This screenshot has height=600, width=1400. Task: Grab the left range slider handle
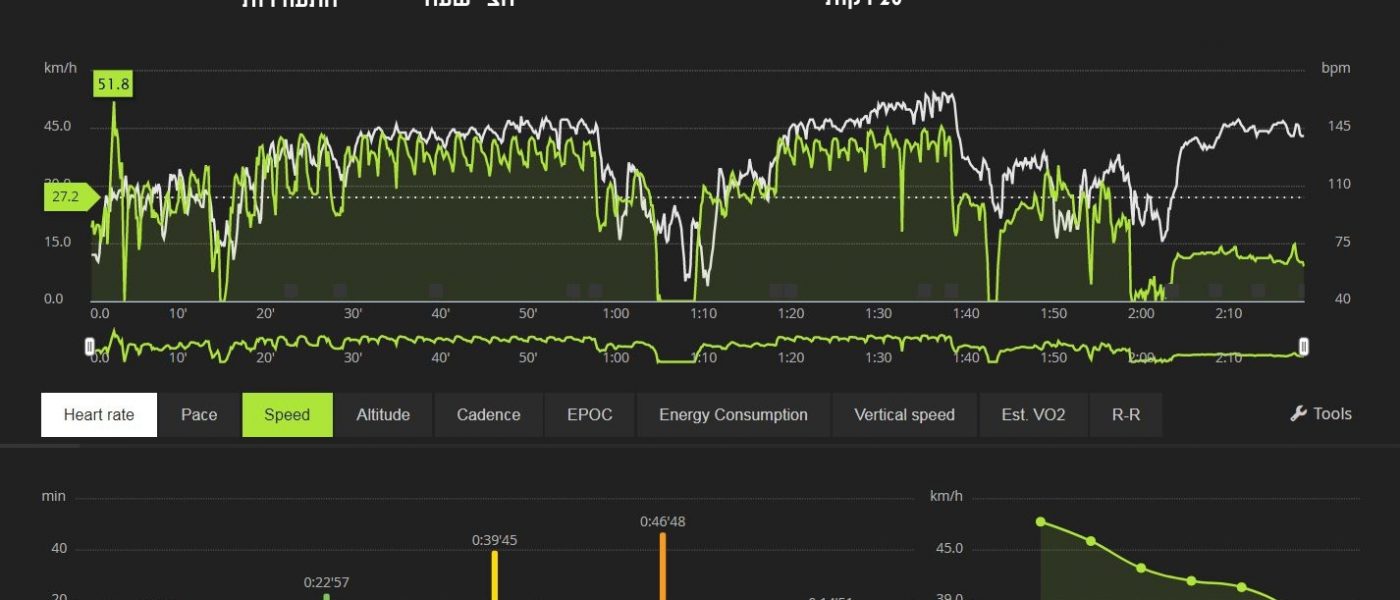(90, 346)
